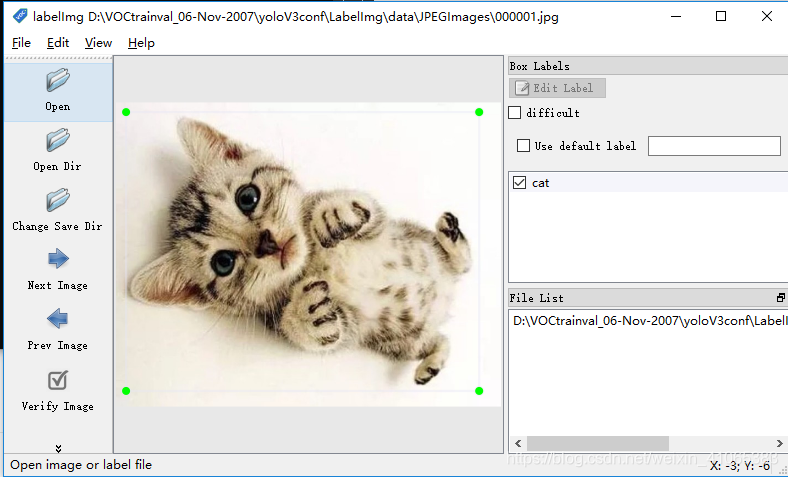This screenshot has width=788, height=477.
Task: Click the Change Save Dir icon
Action: tap(58, 200)
